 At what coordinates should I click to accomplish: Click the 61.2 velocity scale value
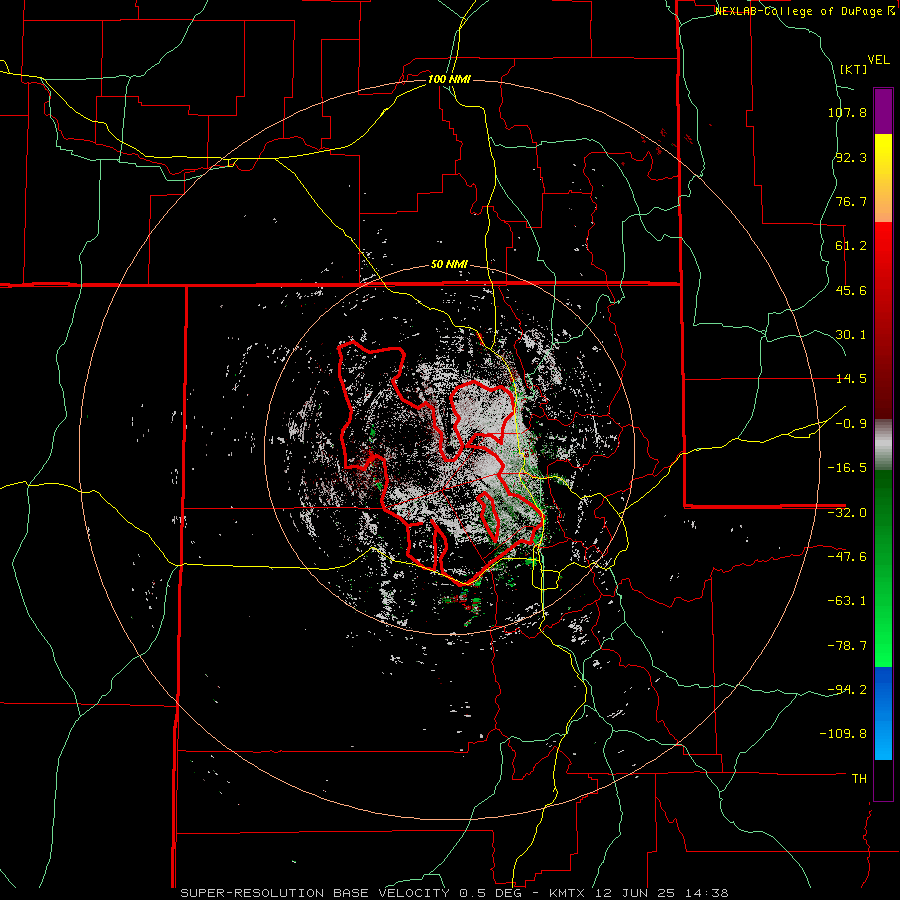(851, 246)
